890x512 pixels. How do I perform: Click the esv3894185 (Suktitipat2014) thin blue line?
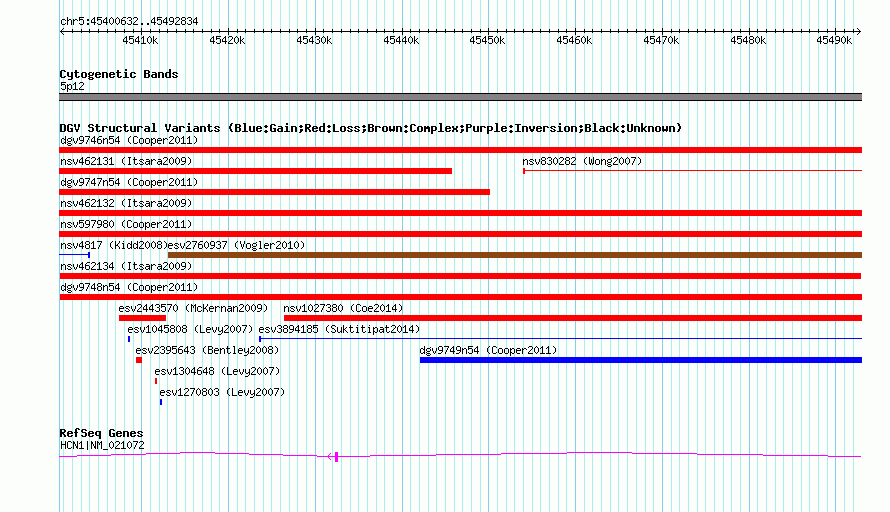[x=560, y=339]
